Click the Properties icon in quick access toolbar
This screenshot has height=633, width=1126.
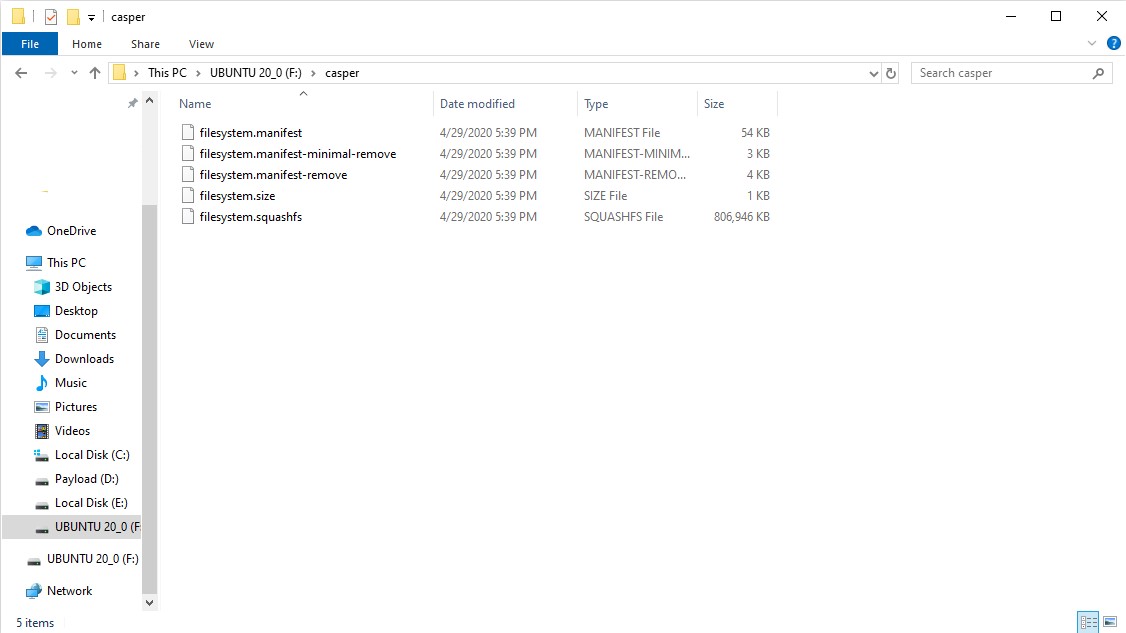point(51,17)
